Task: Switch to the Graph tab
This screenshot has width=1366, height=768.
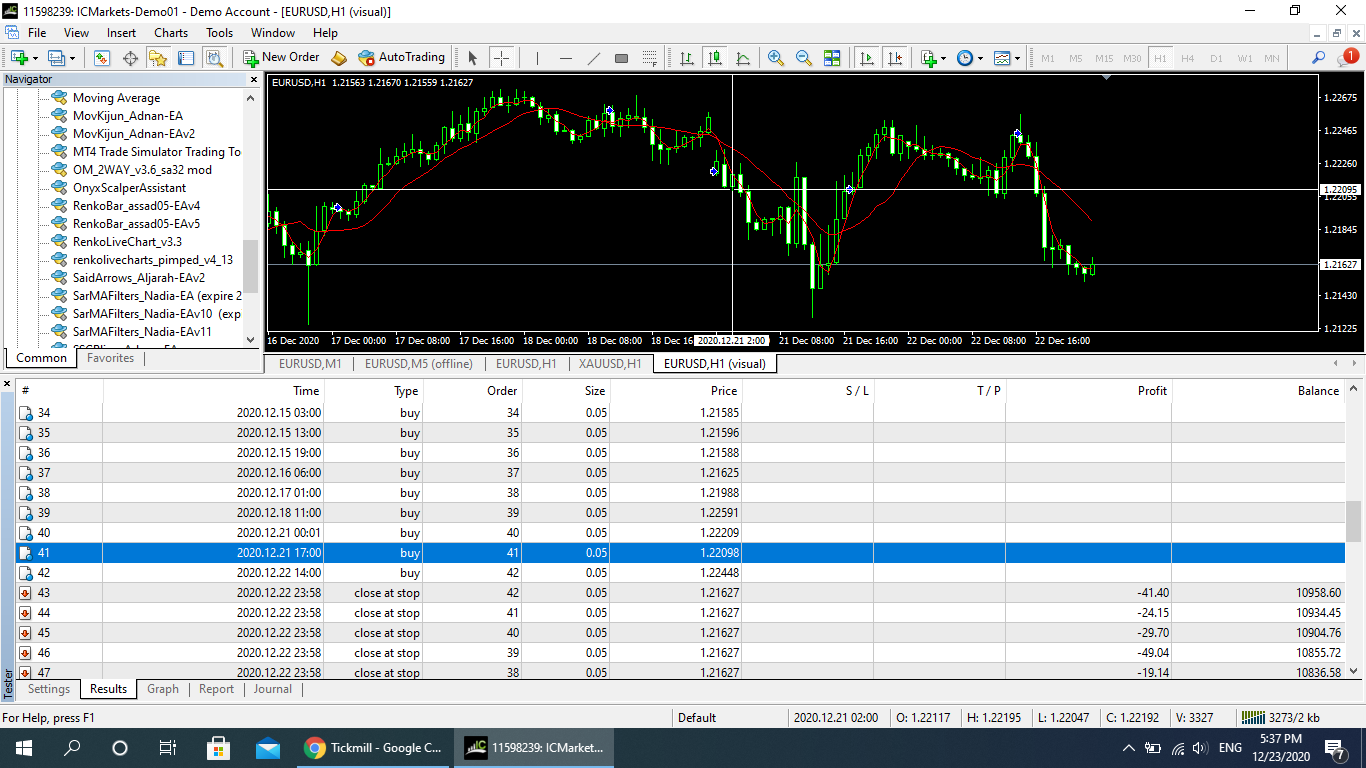Action: (x=163, y=689)
